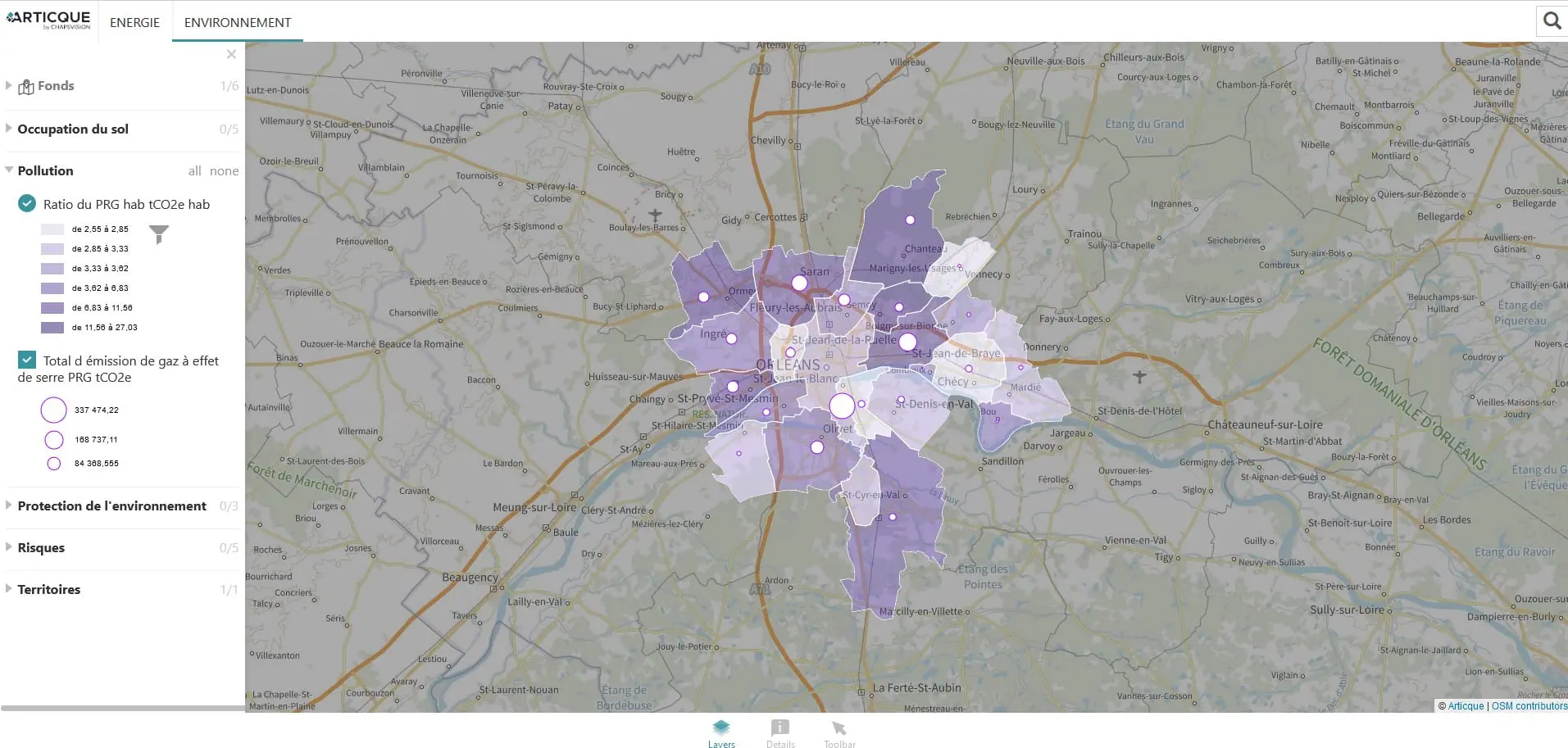Open the OSM contributors link

(x=1529, y=706)
